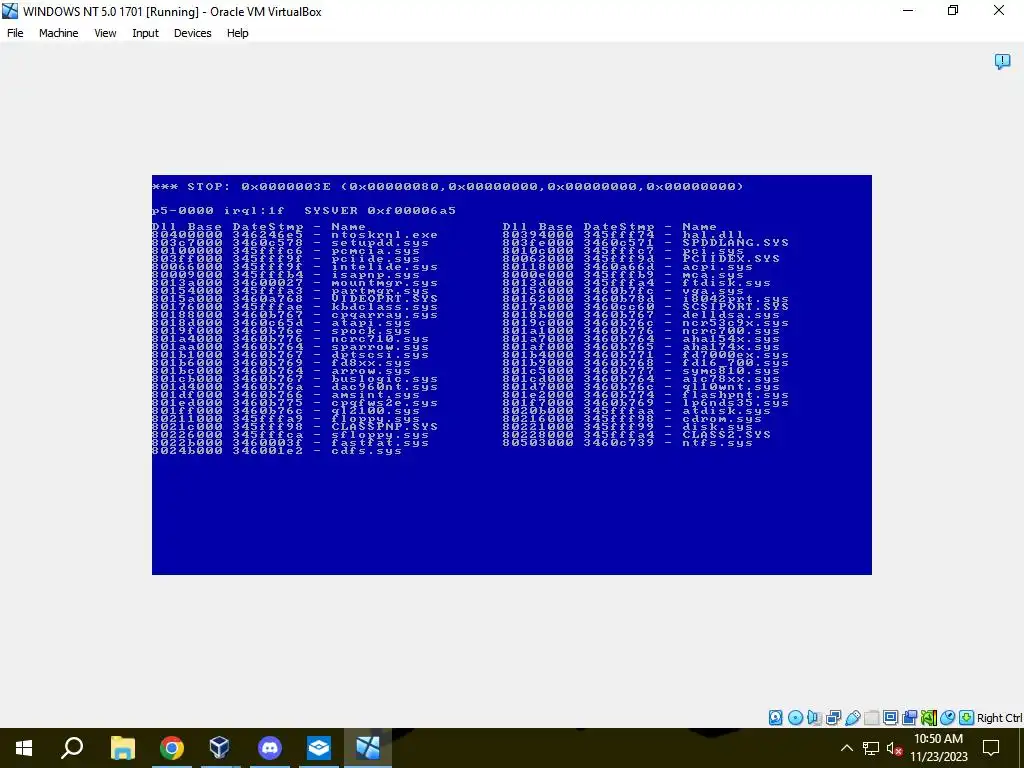Click the 'SYSVER 0xf00006a5' text line
The image size is (1024, 768).
[380, 211]
